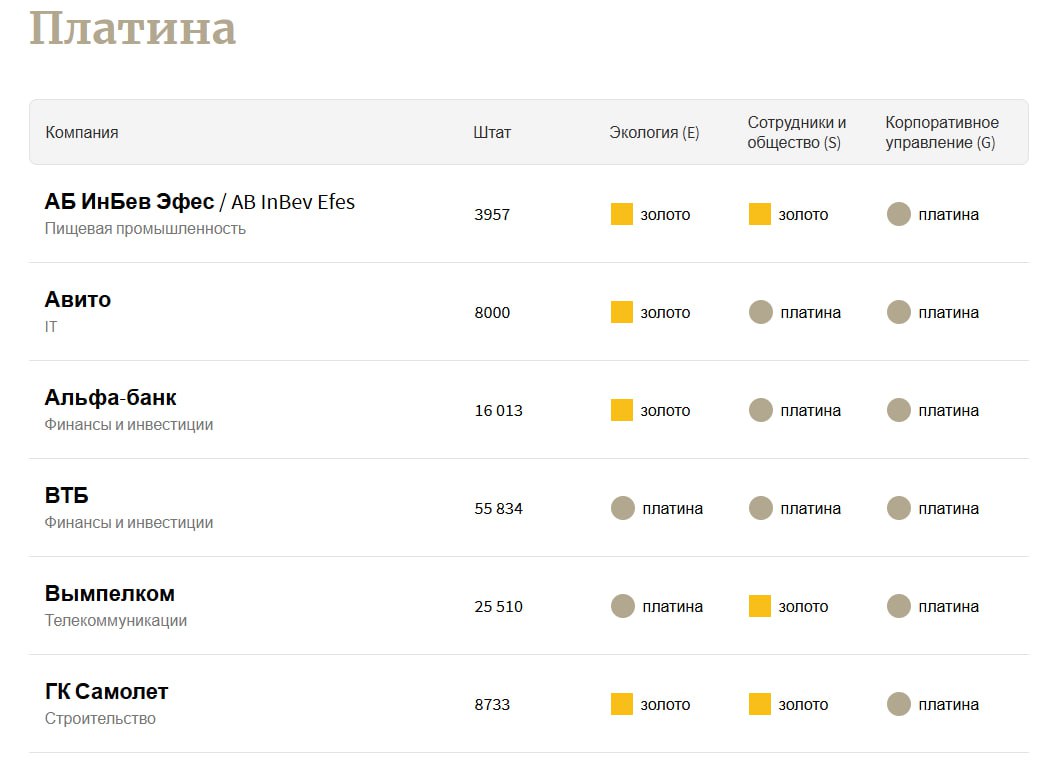Click gold square in Альфа-банк ecology column

621,410
